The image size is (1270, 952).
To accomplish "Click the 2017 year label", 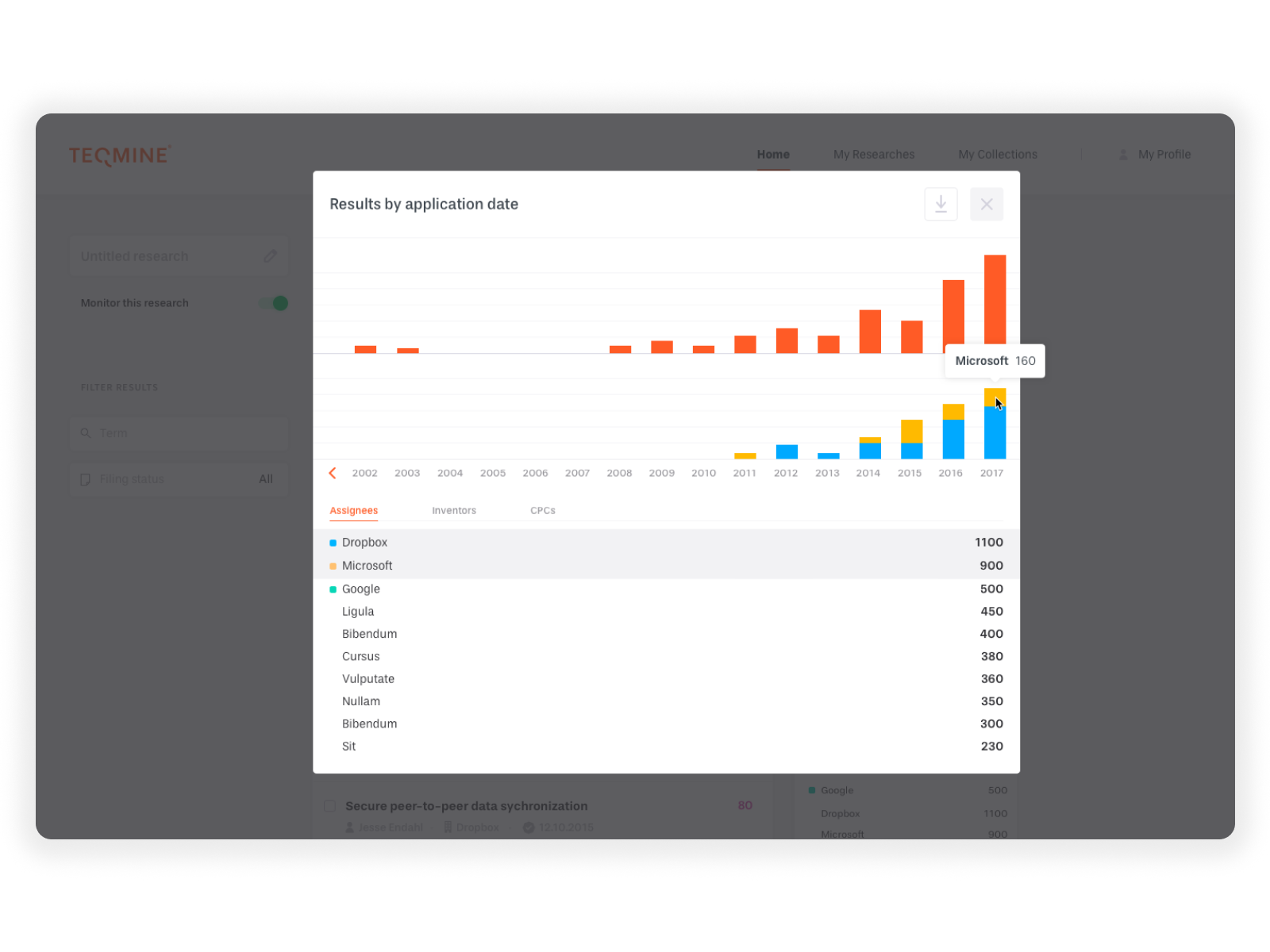I will (991, 473).
